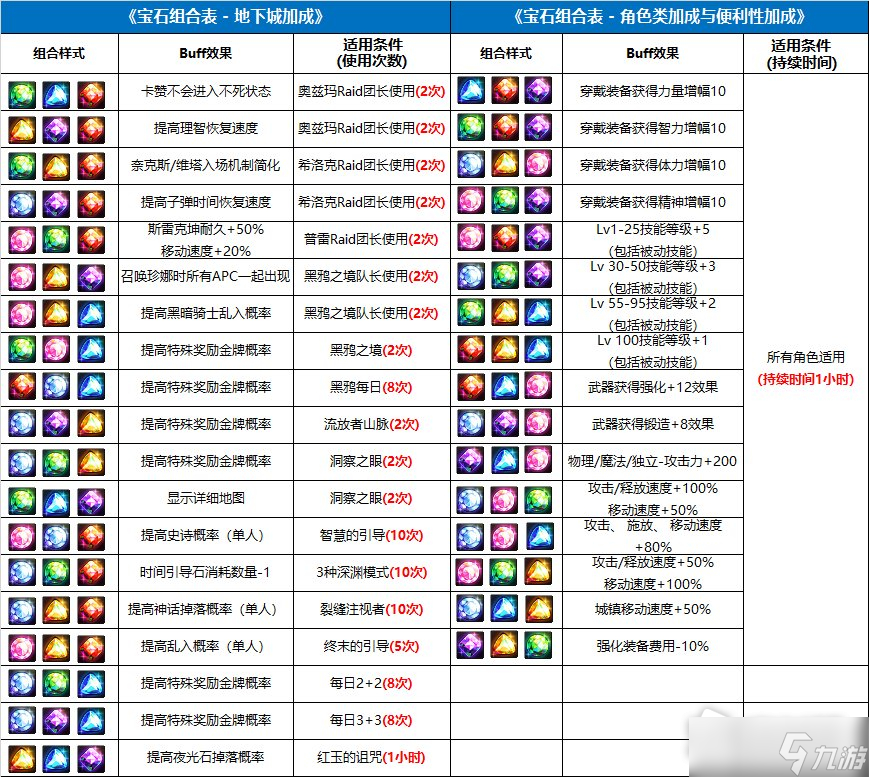Click the blue gem in 穿戴装备获得力量增幅10 row
The width and height of the screenshot is (869, 777).
471,90
